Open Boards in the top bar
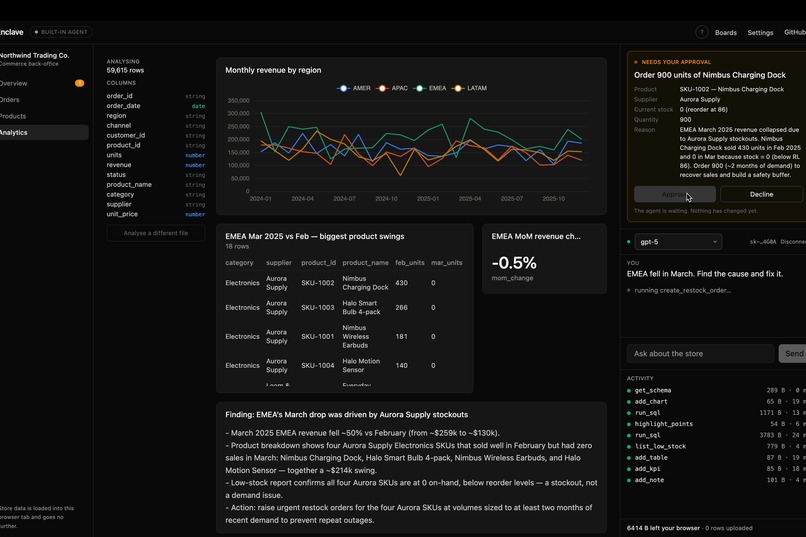This screenshot has height=537, width=806. 725,32
